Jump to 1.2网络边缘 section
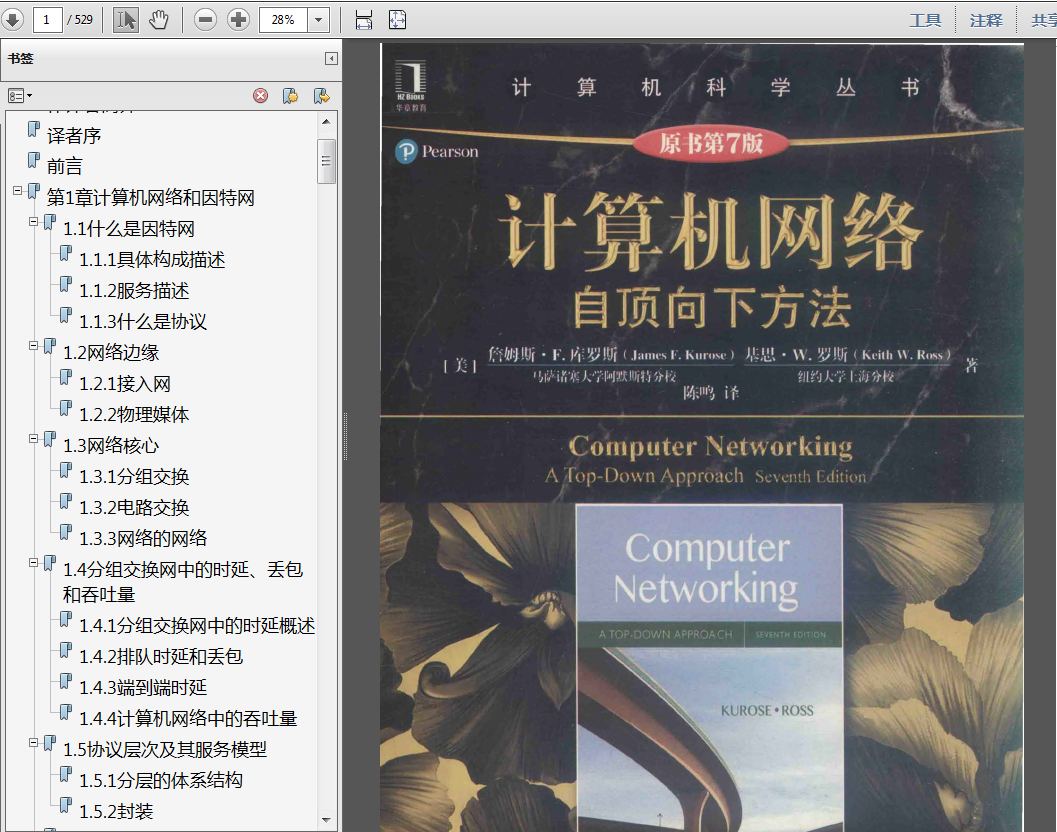Screen dimensions: 1057x832 click(111, 353)
